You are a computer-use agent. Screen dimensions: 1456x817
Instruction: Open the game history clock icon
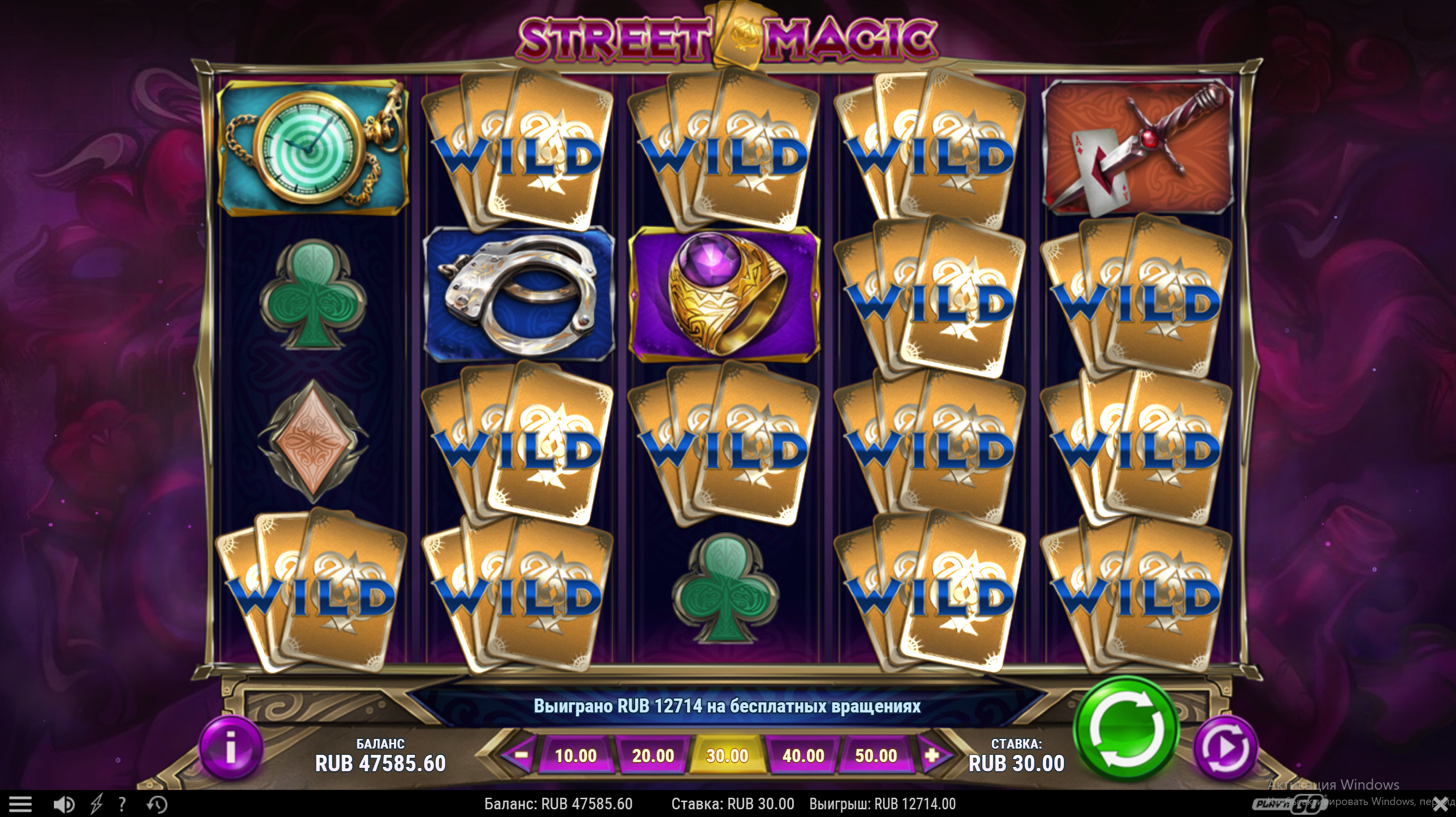pyautogui.click(x=157, y=804)
